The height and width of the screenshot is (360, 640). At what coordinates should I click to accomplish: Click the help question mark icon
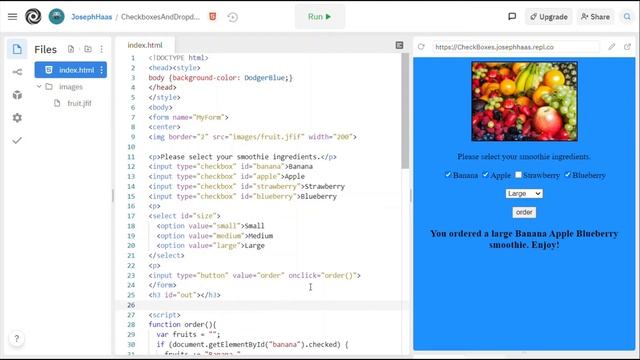pos(17,338)
